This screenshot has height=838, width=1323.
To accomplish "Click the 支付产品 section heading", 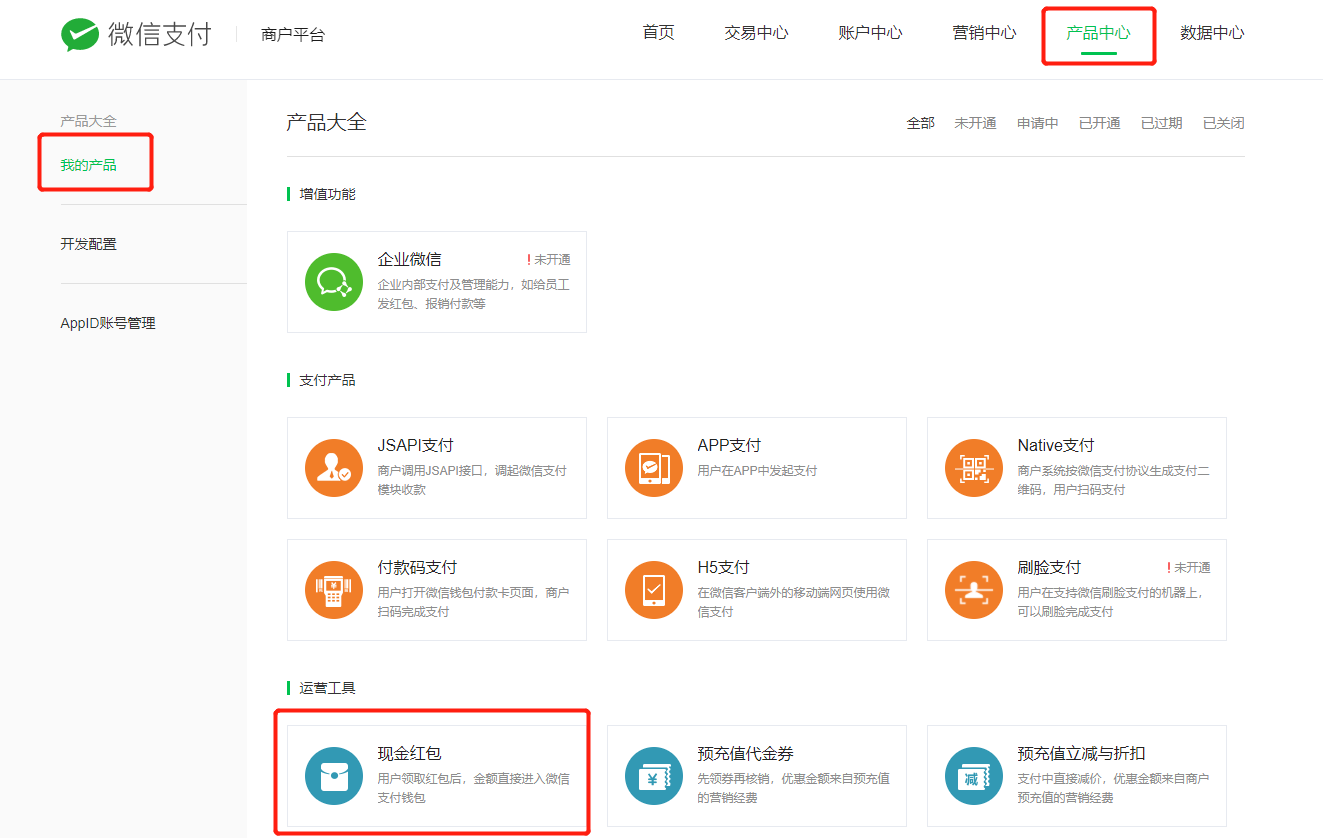I will pyautogui.click(x=327, y=380).
